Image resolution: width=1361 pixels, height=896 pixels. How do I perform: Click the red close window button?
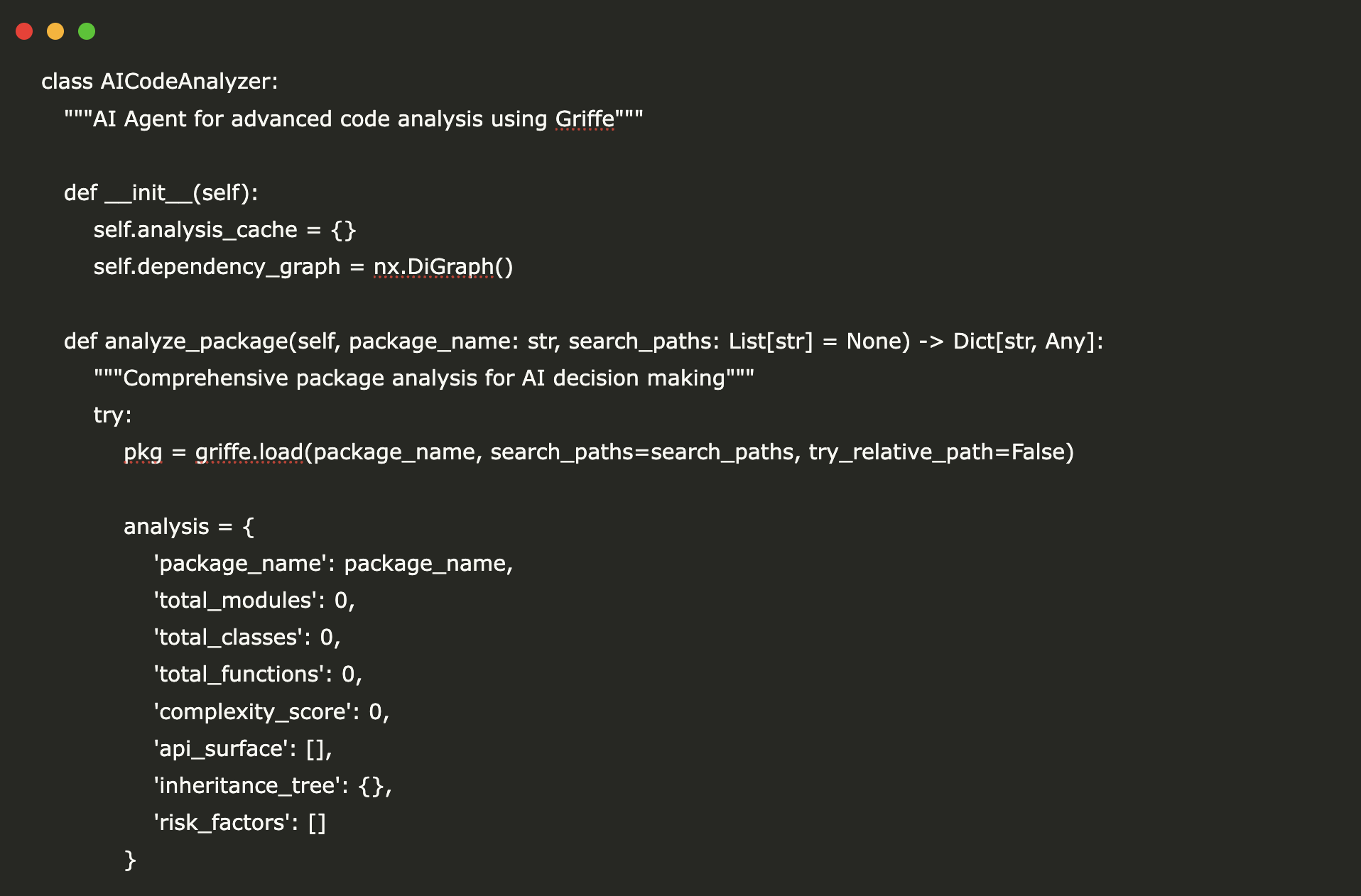pyautogui.click(x=24, y=31)
